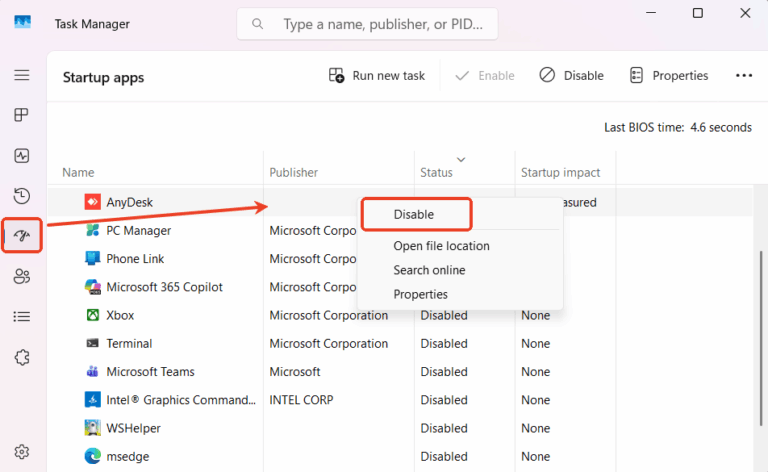Click the Microsoft Teams app icon
This screenshot has height=472, width=768.
point(93,372)
